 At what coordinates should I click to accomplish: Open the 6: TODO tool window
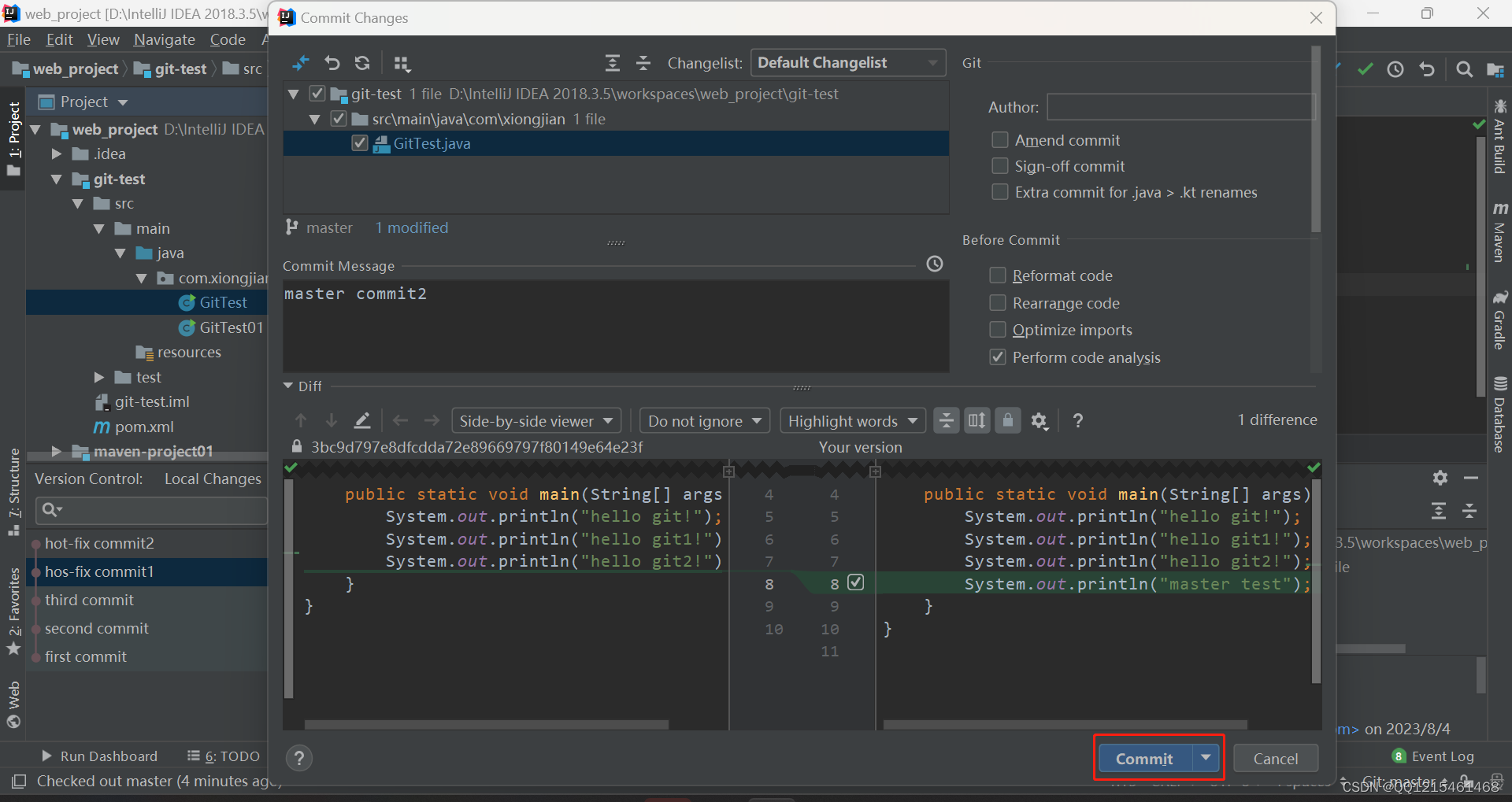(224, 756)
